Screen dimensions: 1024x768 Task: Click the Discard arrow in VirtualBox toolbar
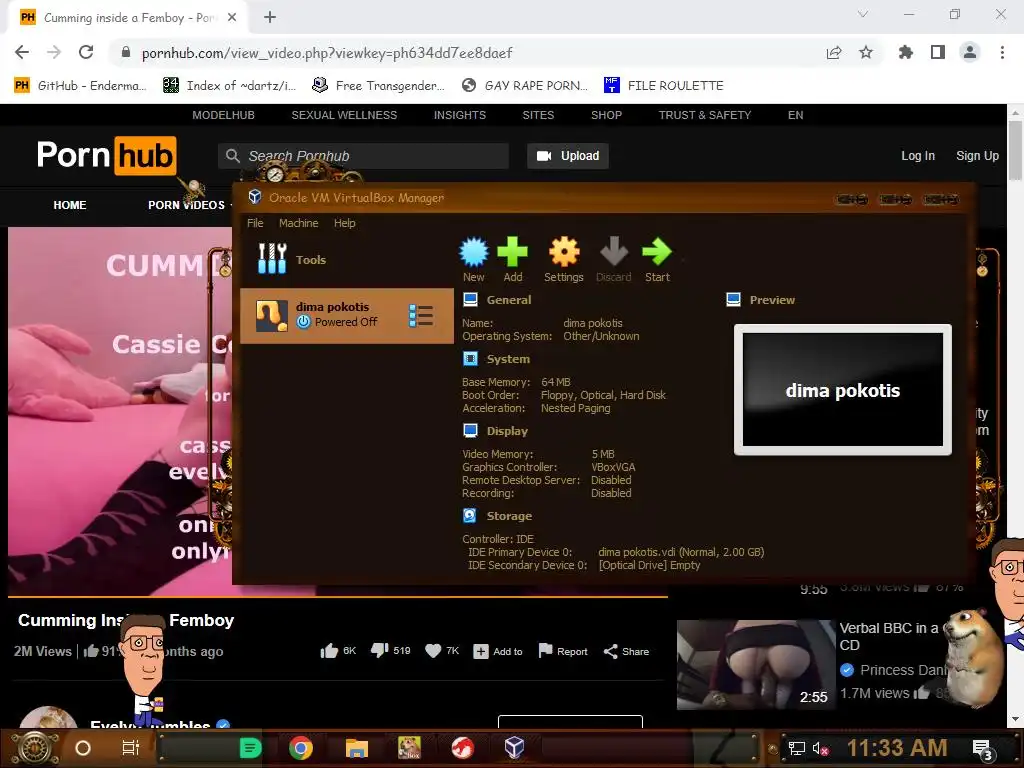614,252
